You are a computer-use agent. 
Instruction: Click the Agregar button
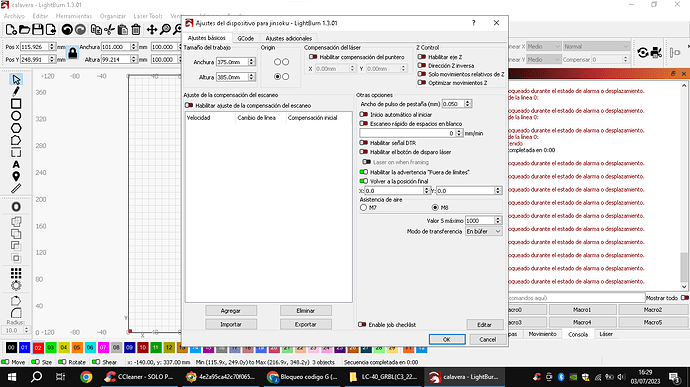(x=231, y=310)
